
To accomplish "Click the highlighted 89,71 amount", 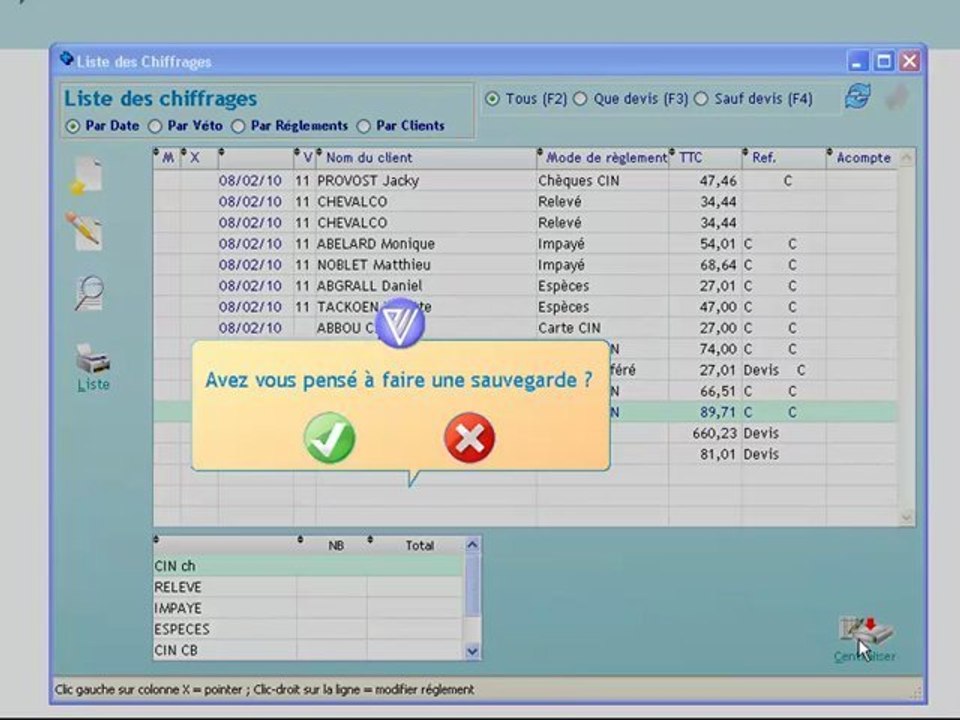I will pyautogui.click(x=718, y=412).
